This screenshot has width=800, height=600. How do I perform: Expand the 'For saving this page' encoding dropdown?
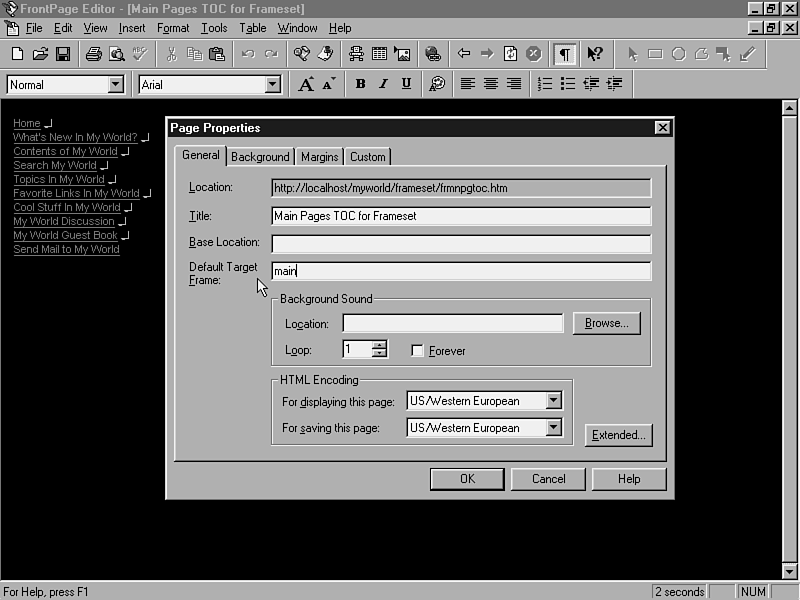click(x=554, y=428)
